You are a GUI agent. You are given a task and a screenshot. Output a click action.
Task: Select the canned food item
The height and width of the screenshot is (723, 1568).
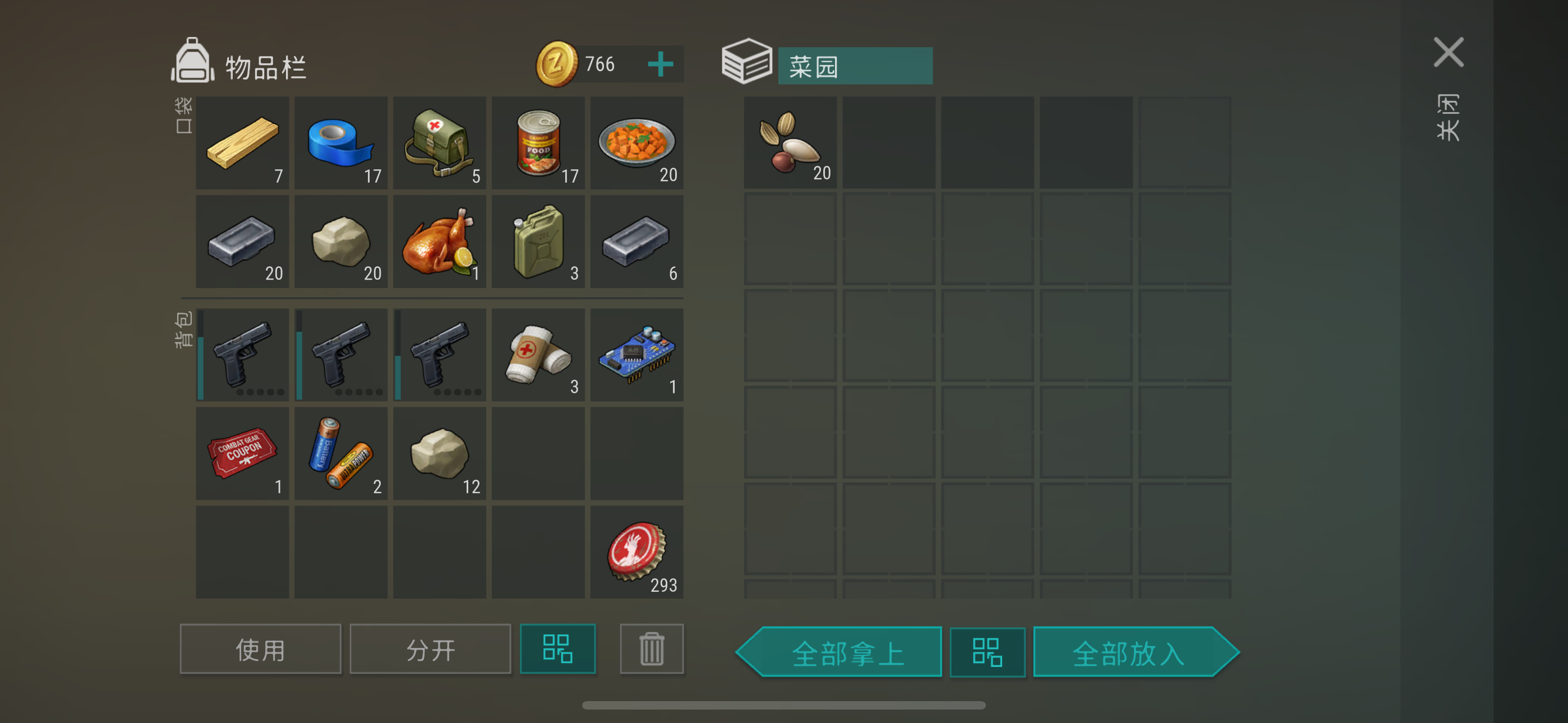[x=538, y=142]
